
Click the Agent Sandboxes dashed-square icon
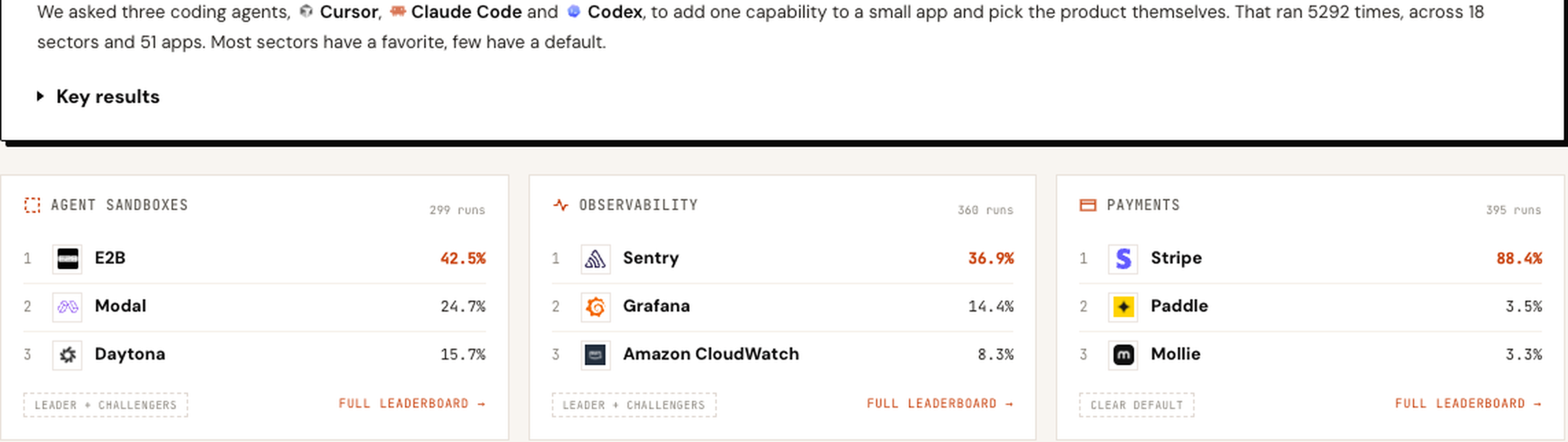[32, 205]
